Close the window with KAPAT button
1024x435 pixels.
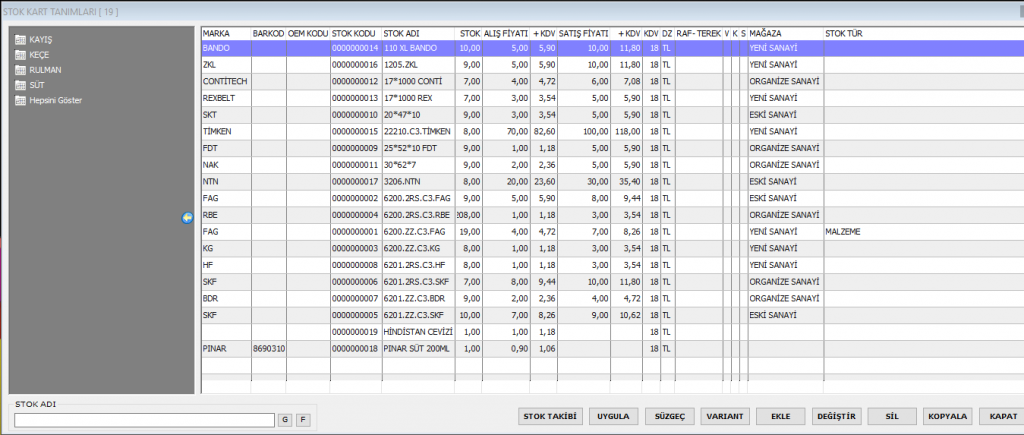(1000, 415)
